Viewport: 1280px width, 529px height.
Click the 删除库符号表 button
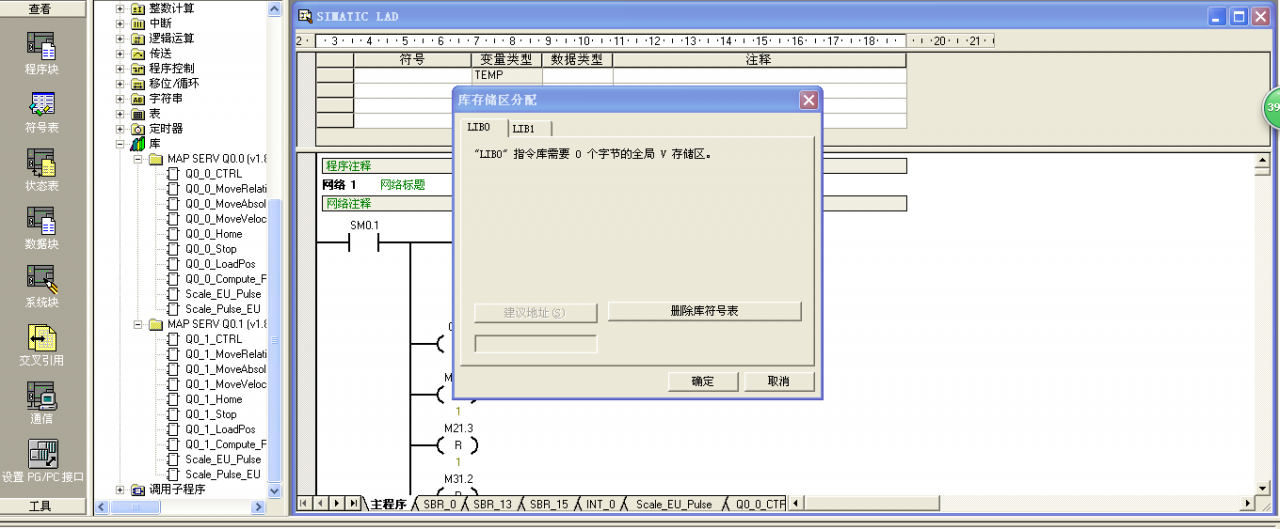coord(705,311)
